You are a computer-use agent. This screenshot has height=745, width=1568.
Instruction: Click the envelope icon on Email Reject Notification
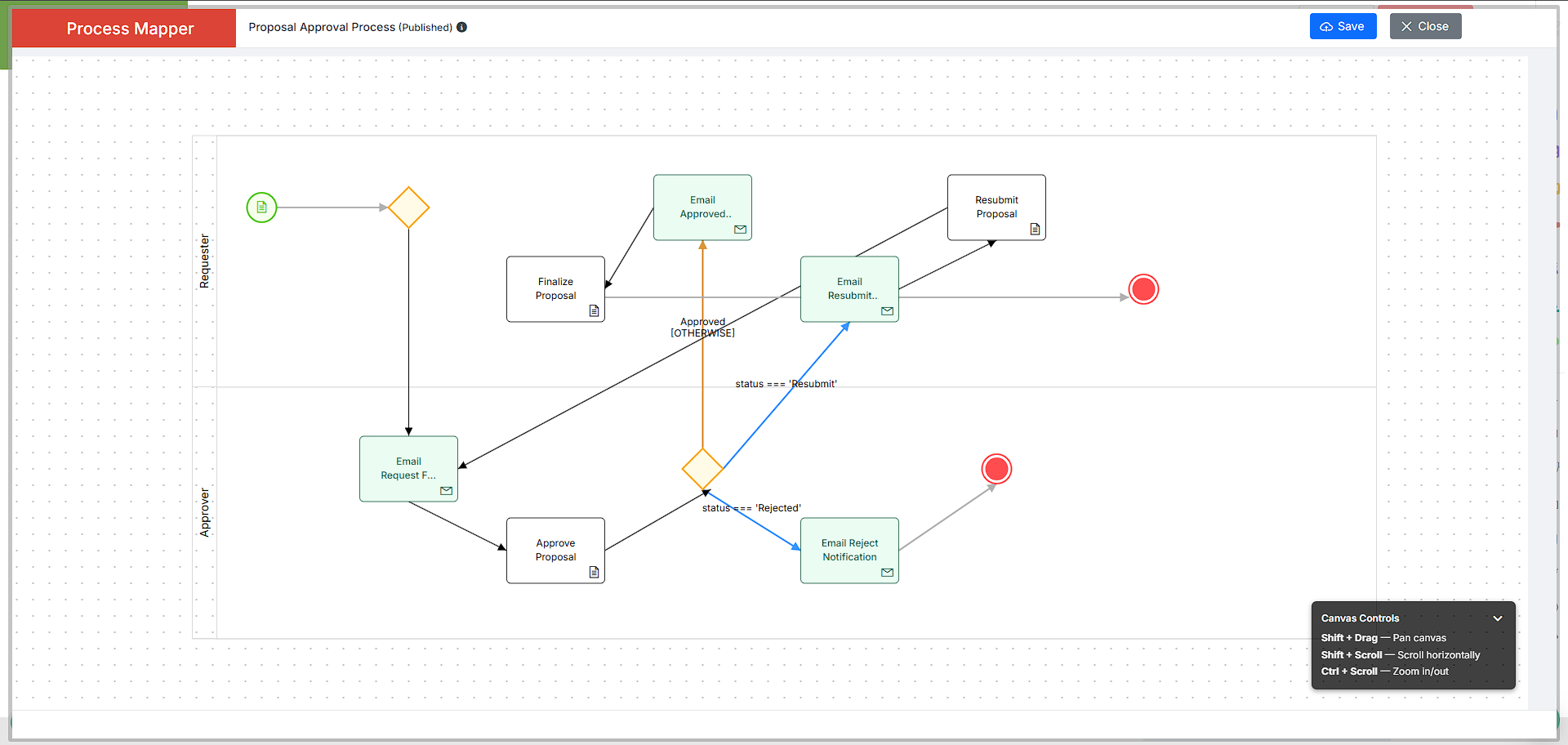887,573
